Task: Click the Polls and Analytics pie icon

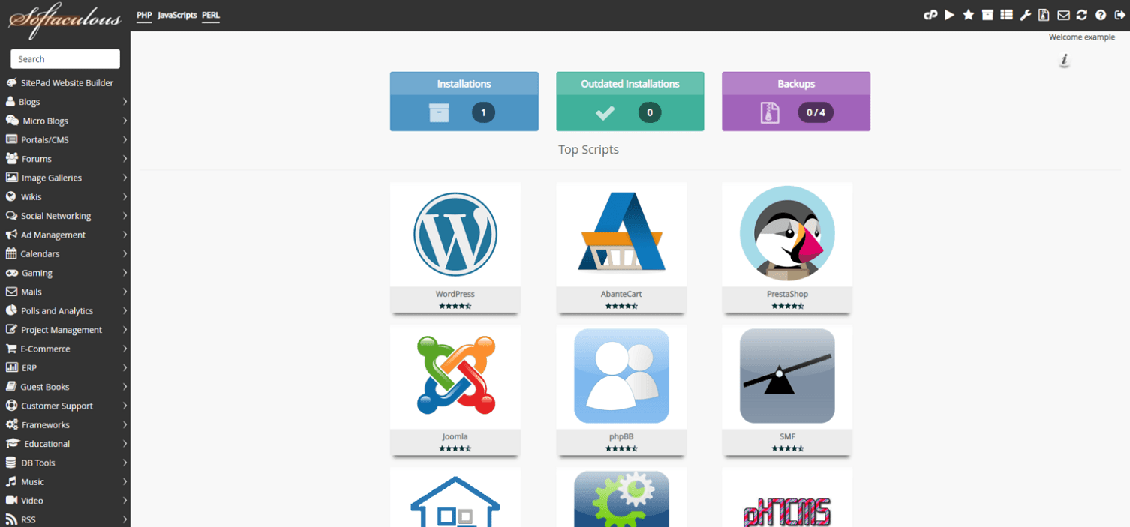Action: [12, 311]
